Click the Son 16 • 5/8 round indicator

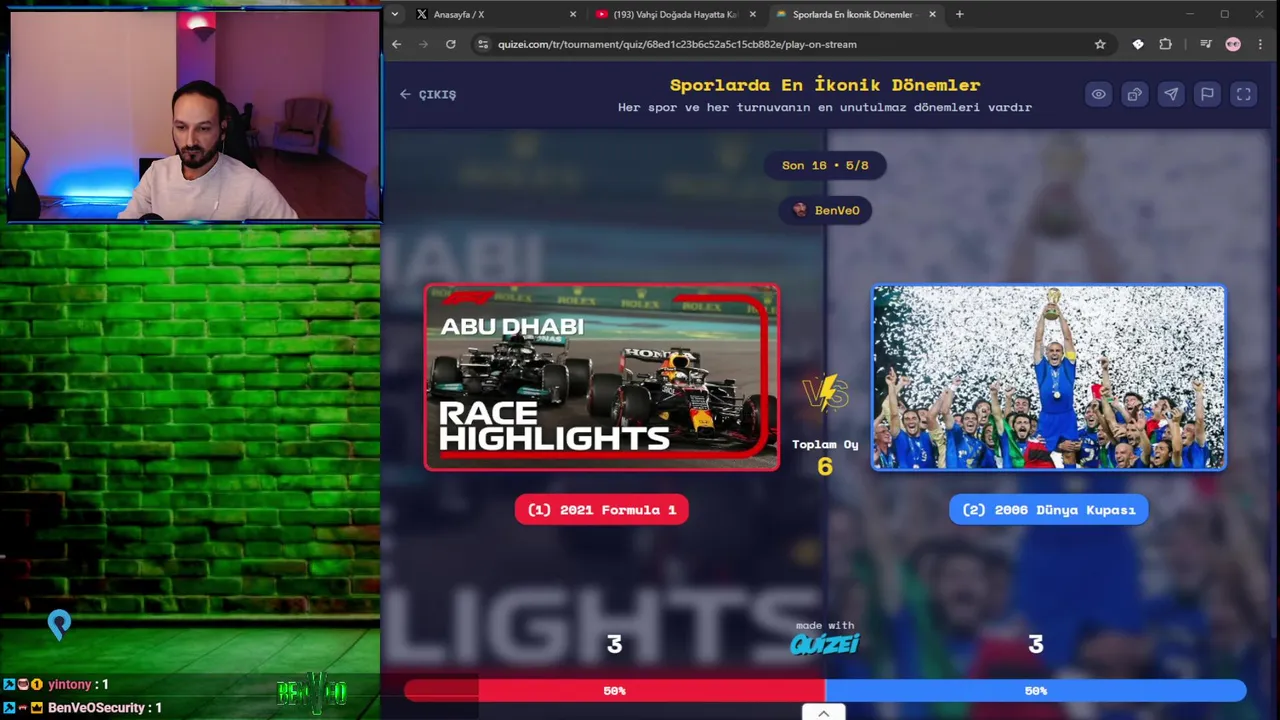click(x=825, y=165)
